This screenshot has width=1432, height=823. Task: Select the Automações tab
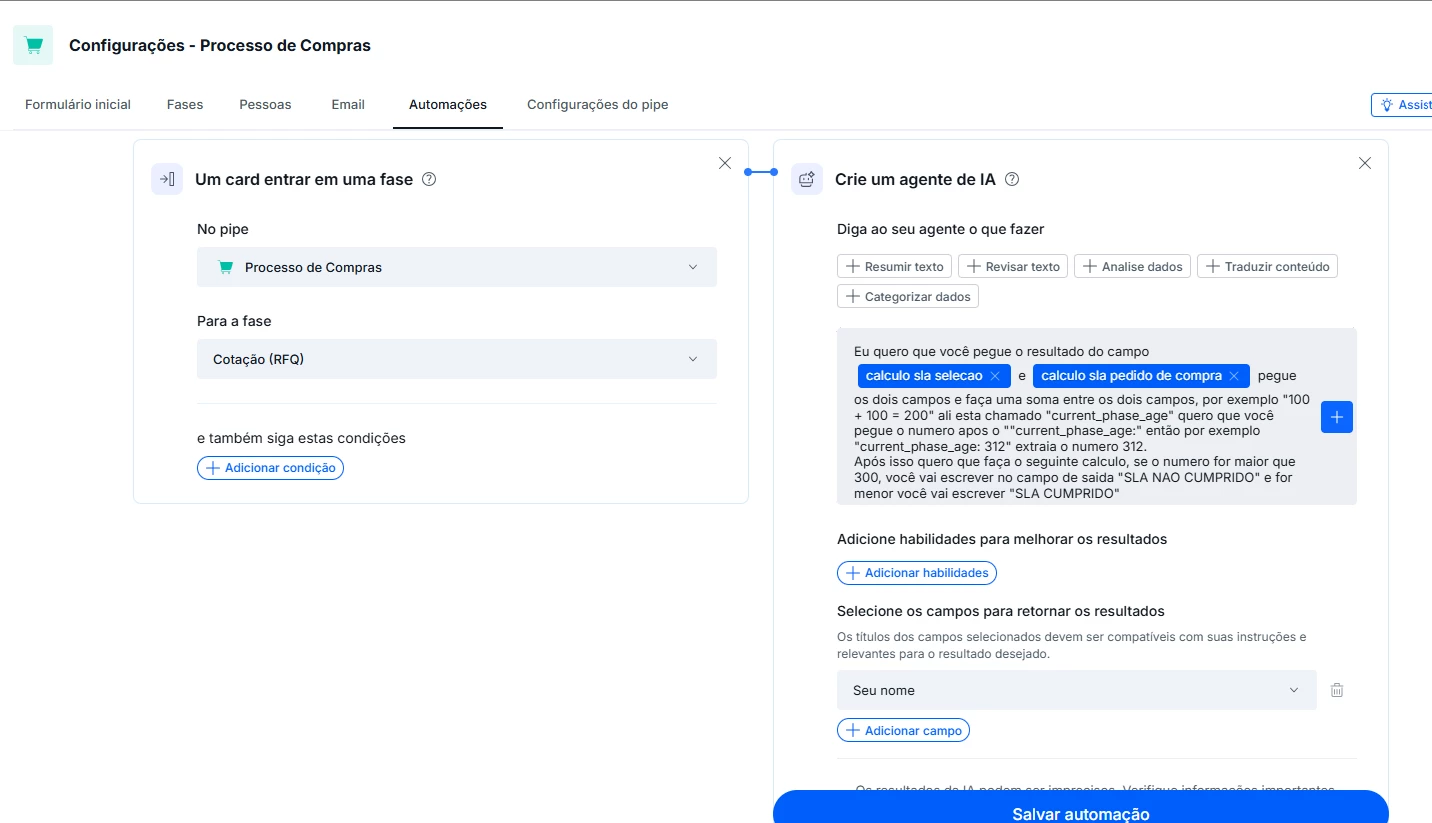(x=448, y=104)
